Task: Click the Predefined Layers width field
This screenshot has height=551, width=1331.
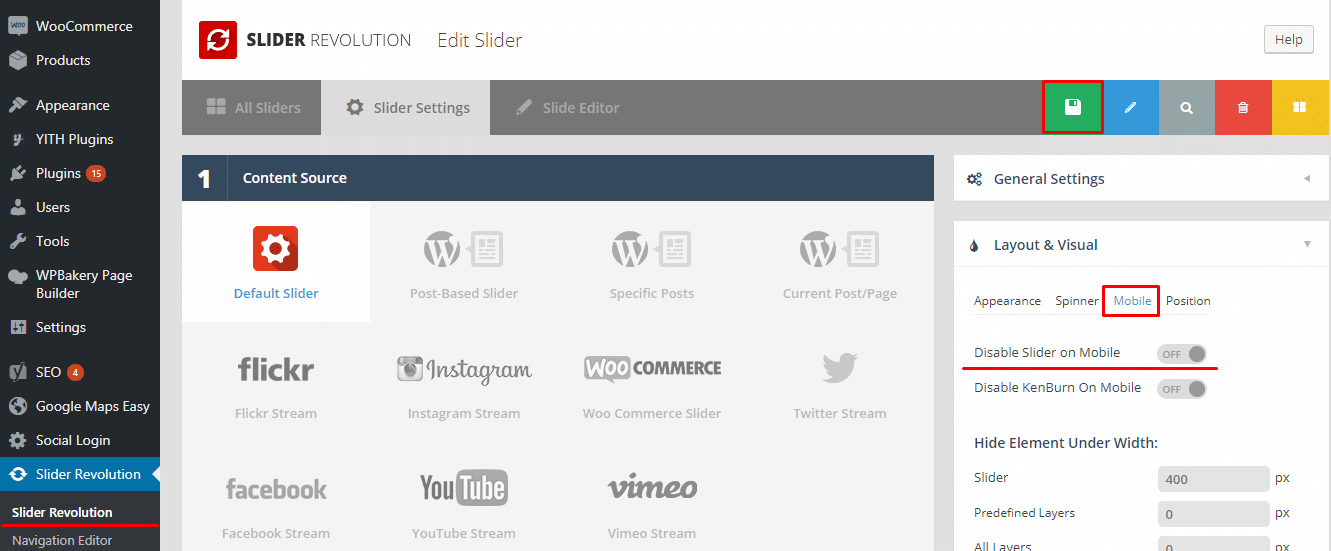Action: 1213,514
